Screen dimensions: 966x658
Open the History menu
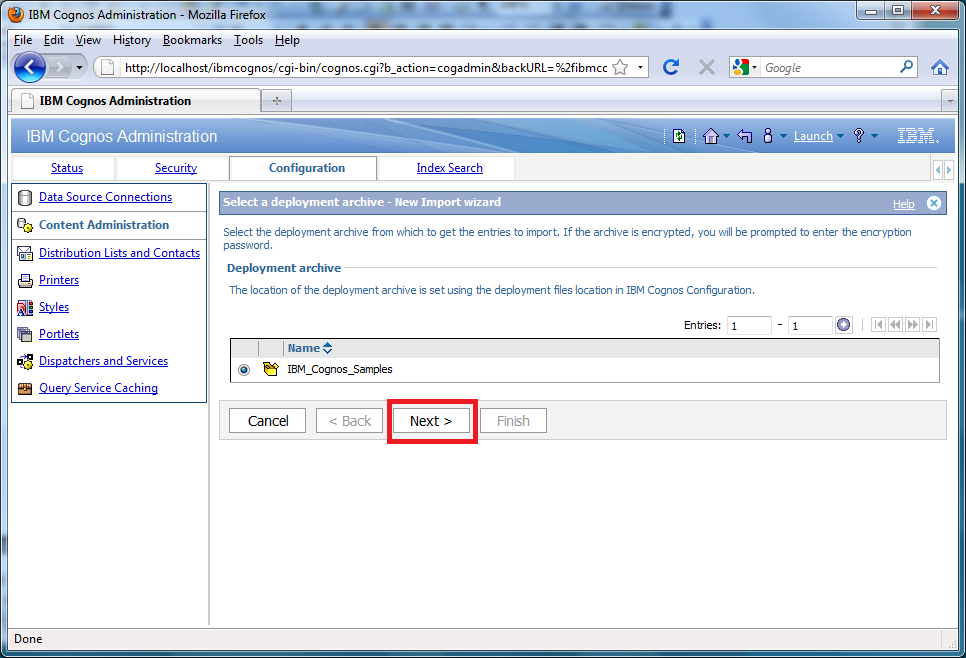pos(132,40)
